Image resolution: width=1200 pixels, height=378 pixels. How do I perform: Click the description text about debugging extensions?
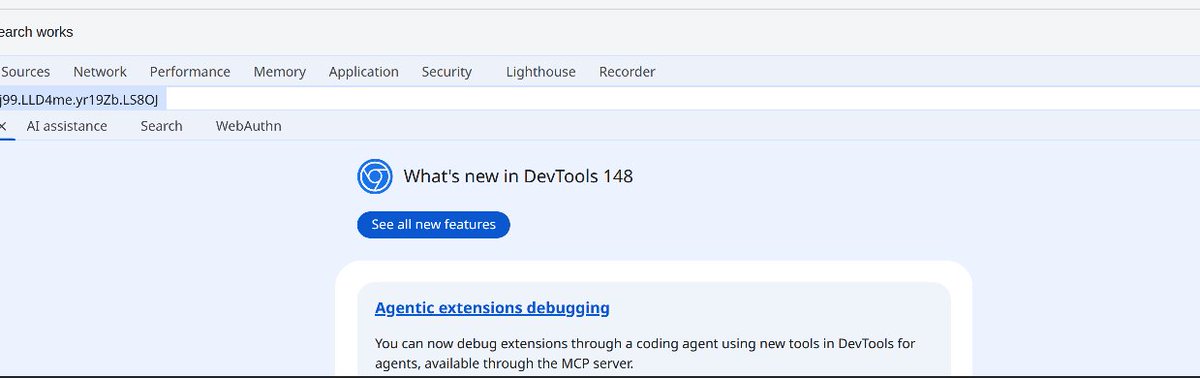[645, 354]
